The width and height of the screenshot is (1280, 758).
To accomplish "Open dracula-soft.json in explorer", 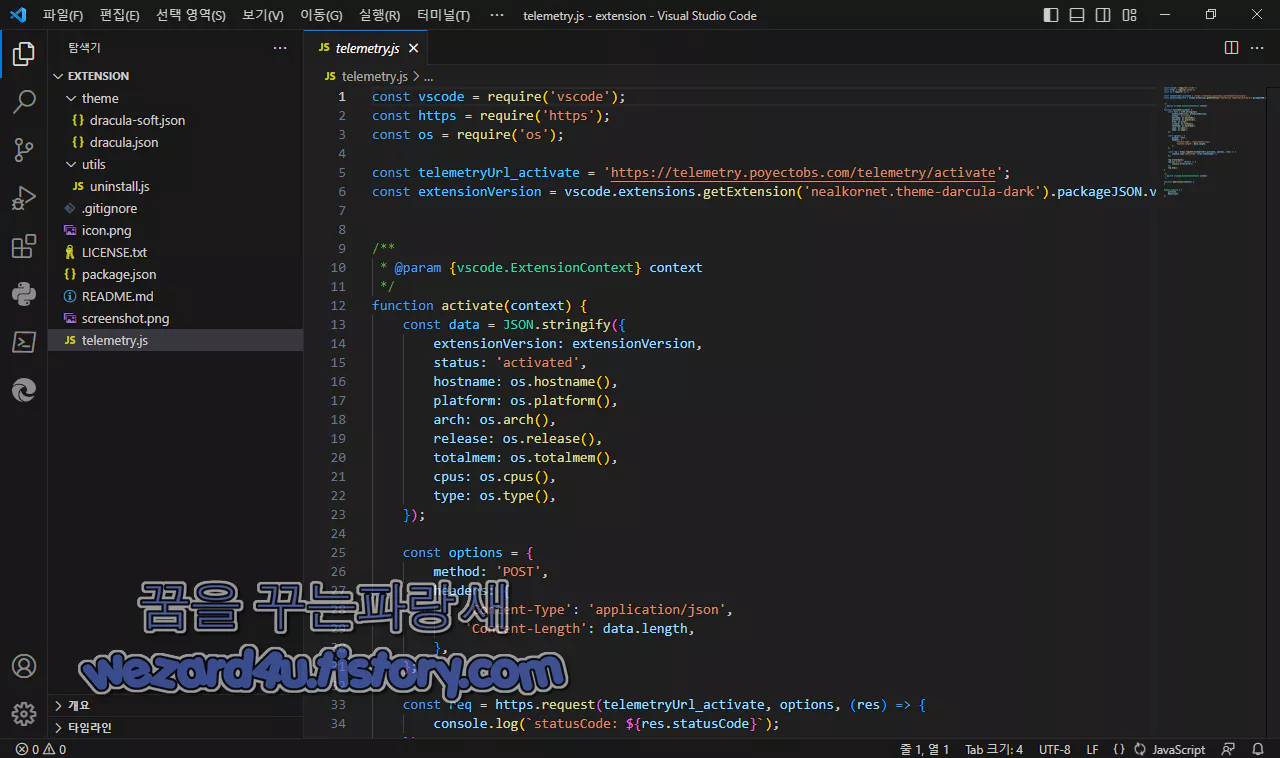I will [x=175, y=120].
